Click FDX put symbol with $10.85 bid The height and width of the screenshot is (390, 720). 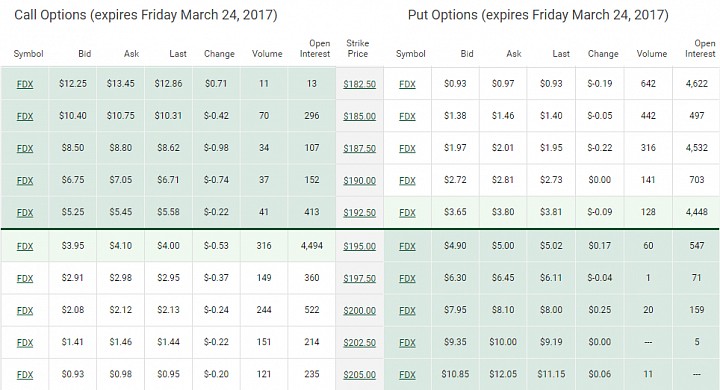[x=407, y=375]
